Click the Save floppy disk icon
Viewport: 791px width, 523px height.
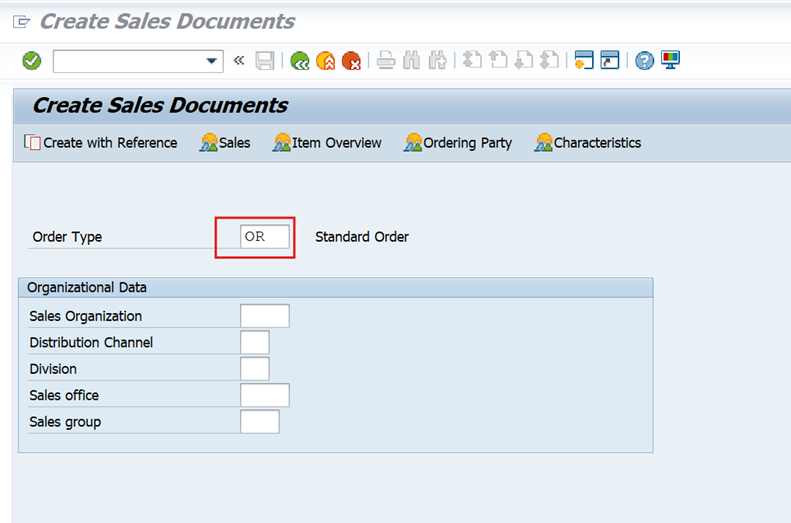coord(265,61)
